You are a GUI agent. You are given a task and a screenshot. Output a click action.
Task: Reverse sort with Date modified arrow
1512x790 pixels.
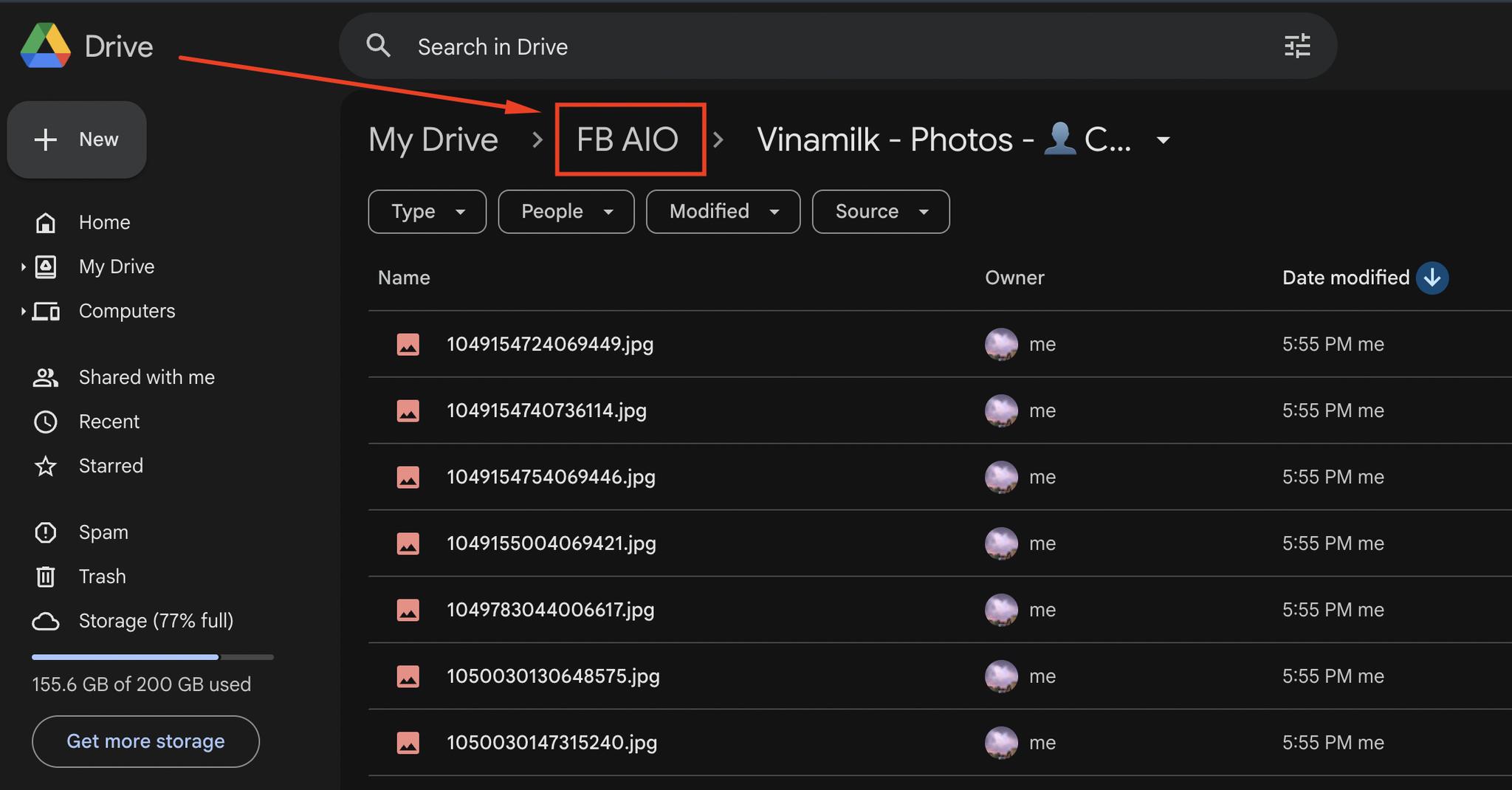1432,278
